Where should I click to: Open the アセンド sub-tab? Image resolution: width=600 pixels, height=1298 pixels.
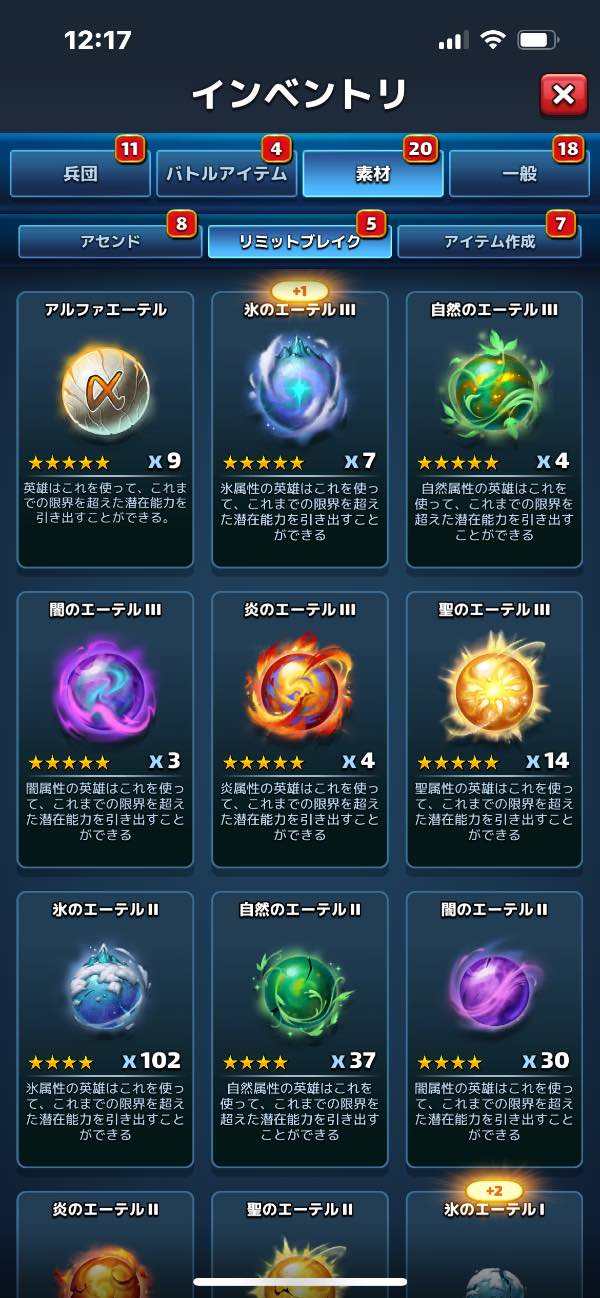[x=110, y=241]
